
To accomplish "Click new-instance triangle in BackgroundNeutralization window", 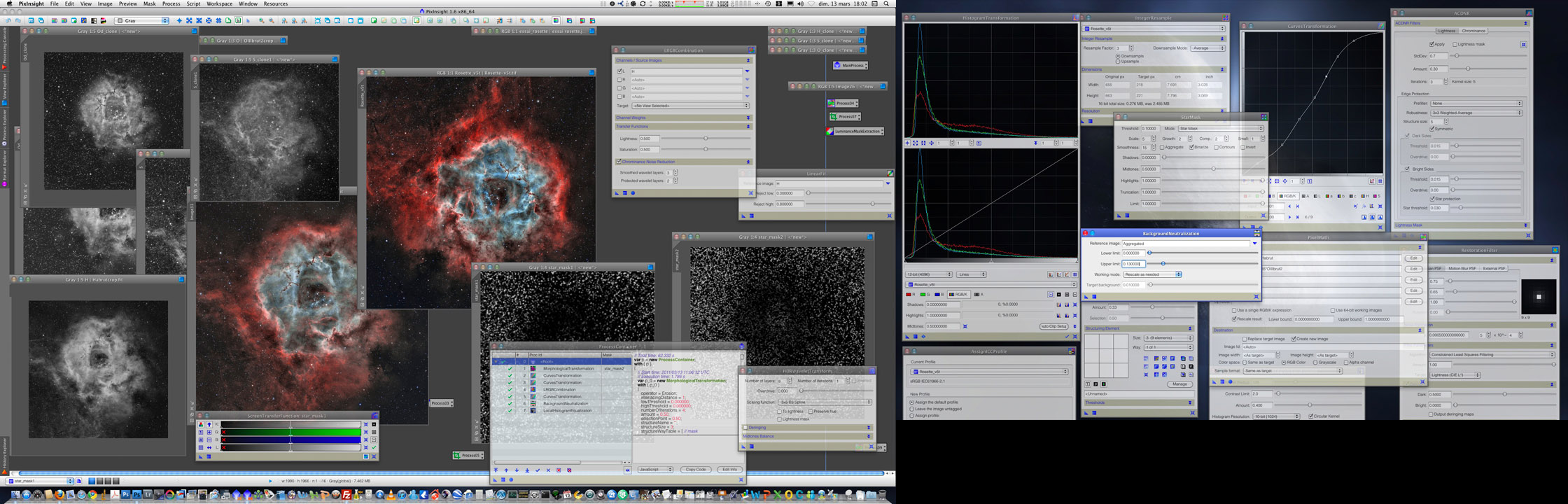I will tap(1086, 297).
